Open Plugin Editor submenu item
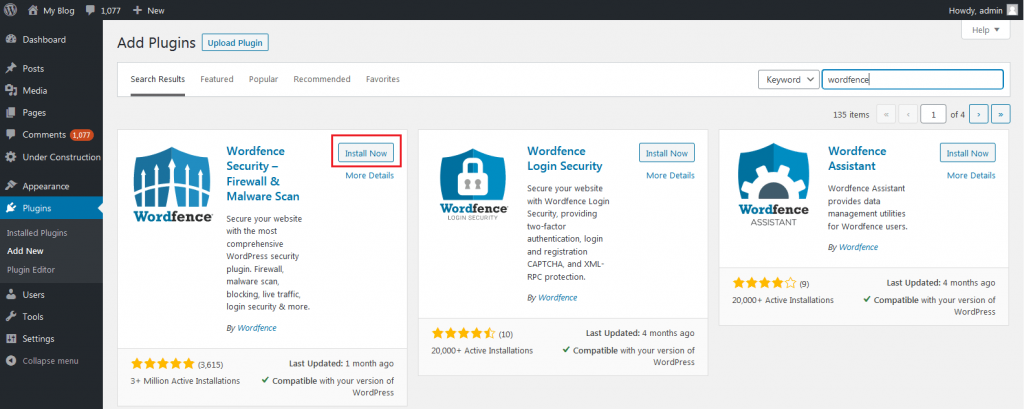The height and width of the screenshot is (409, 1024). (x=31, y=270)
